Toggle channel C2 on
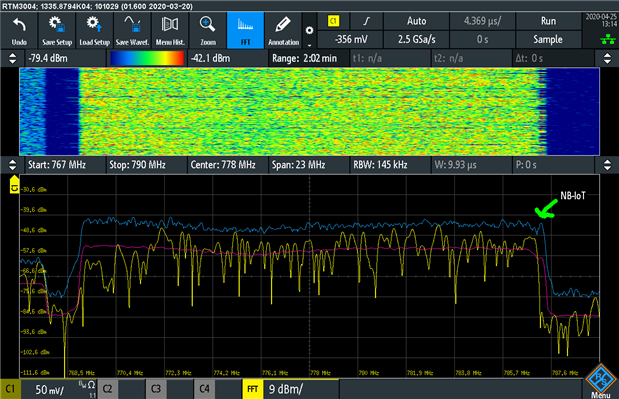The width and height of the screenshot is (619, 399). (107, 389)
